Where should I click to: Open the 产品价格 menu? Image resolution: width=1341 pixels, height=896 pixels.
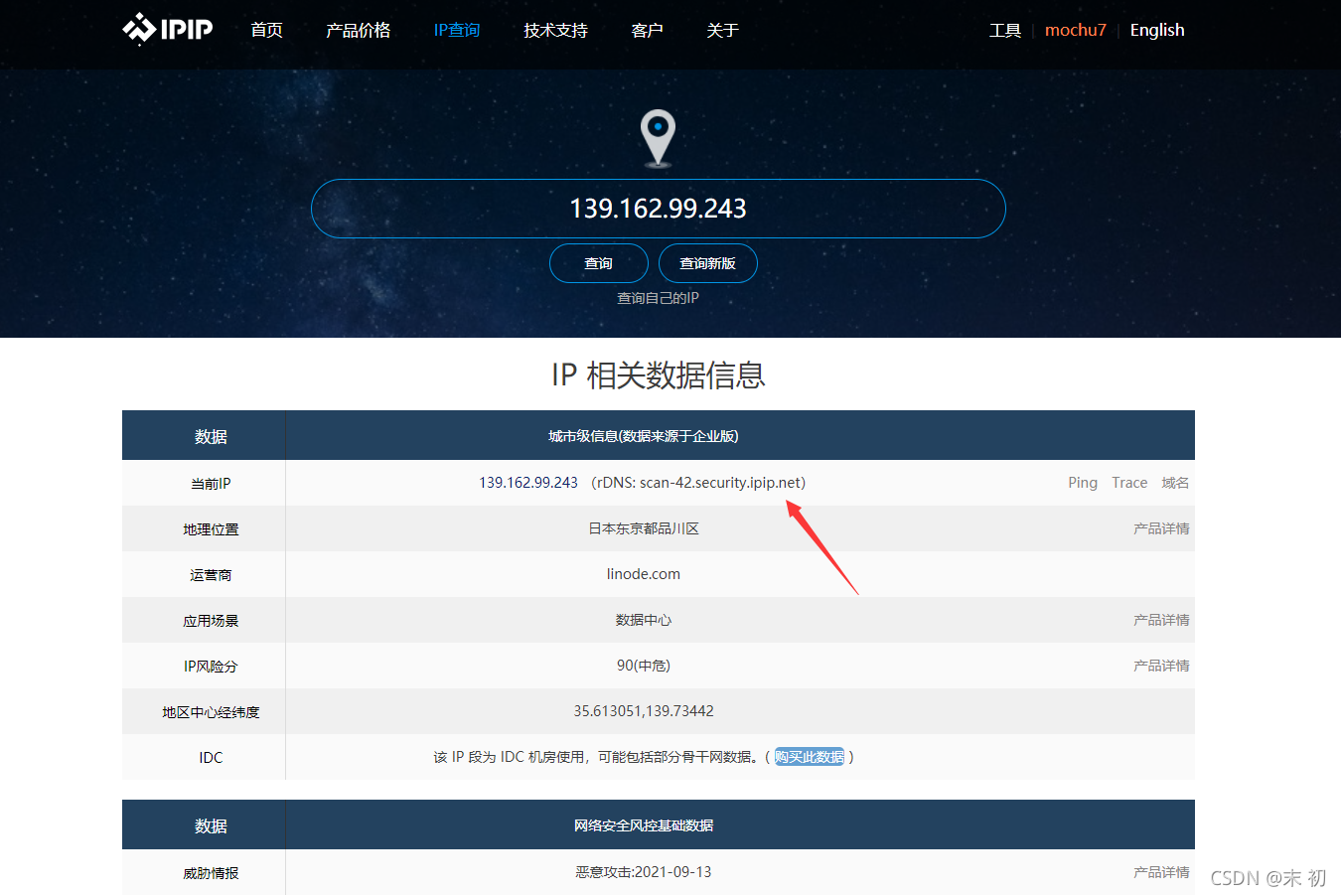[358, 30]
